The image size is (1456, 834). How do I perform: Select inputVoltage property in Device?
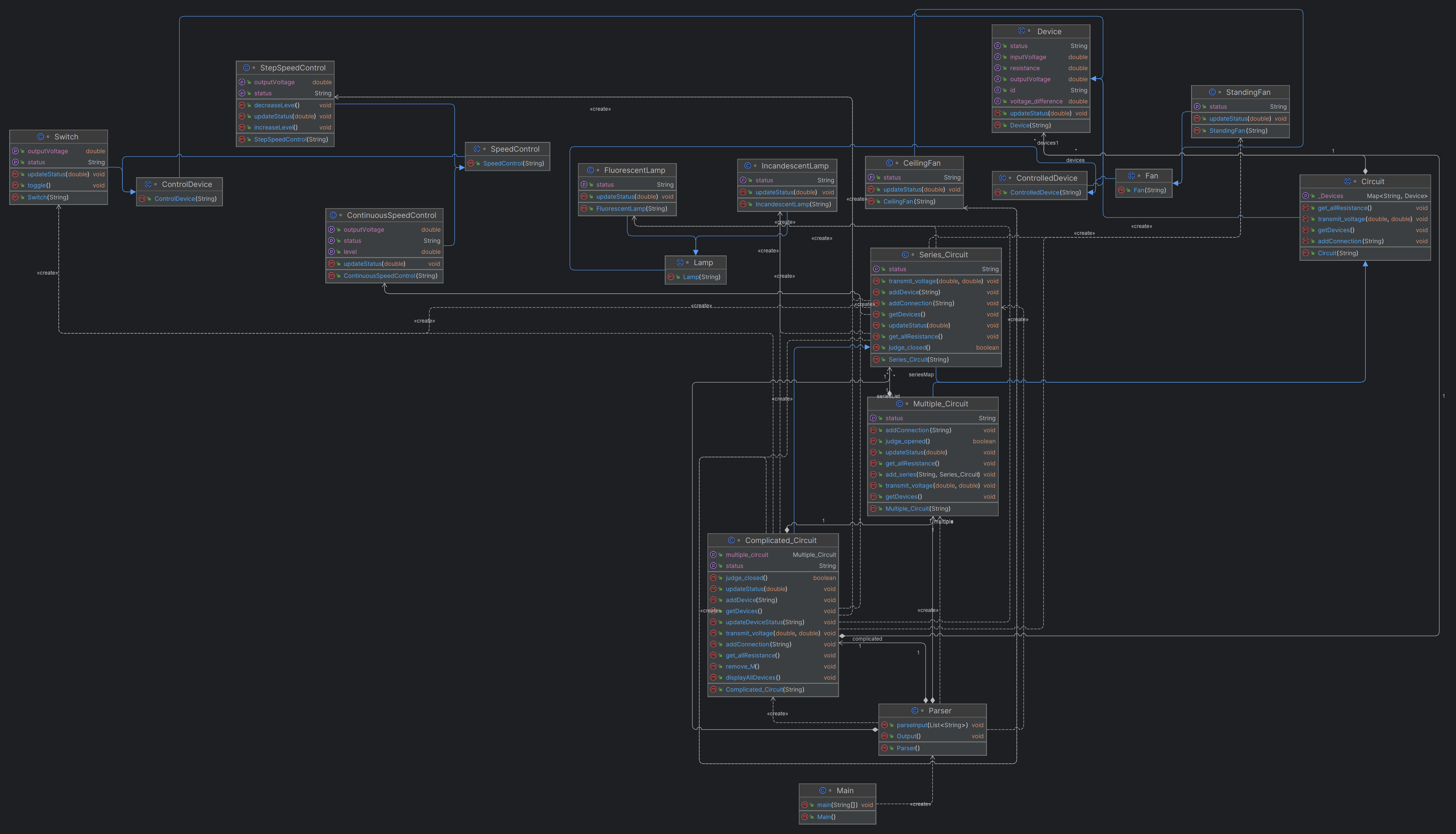point(1041,57)
